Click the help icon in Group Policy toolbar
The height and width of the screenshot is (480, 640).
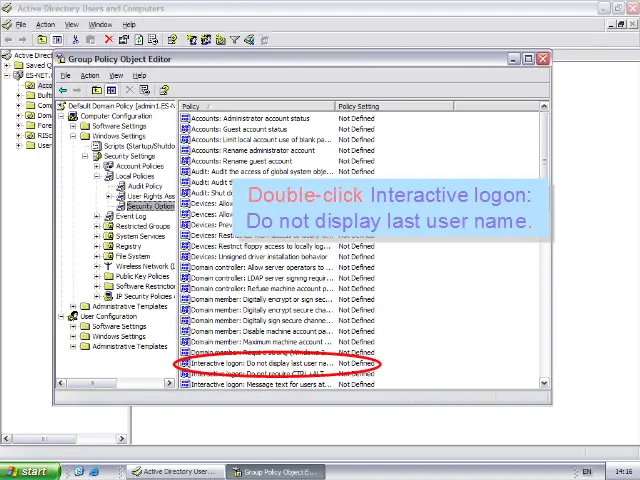click(x=164, y=90)
